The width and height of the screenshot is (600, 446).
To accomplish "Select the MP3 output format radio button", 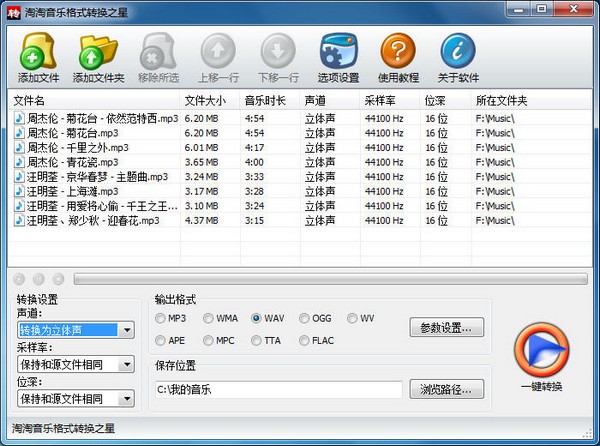I will click(x=161, y=319).
